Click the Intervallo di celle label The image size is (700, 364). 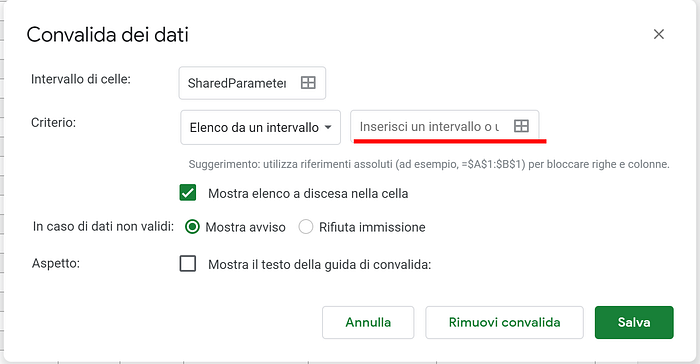[81, 79]
